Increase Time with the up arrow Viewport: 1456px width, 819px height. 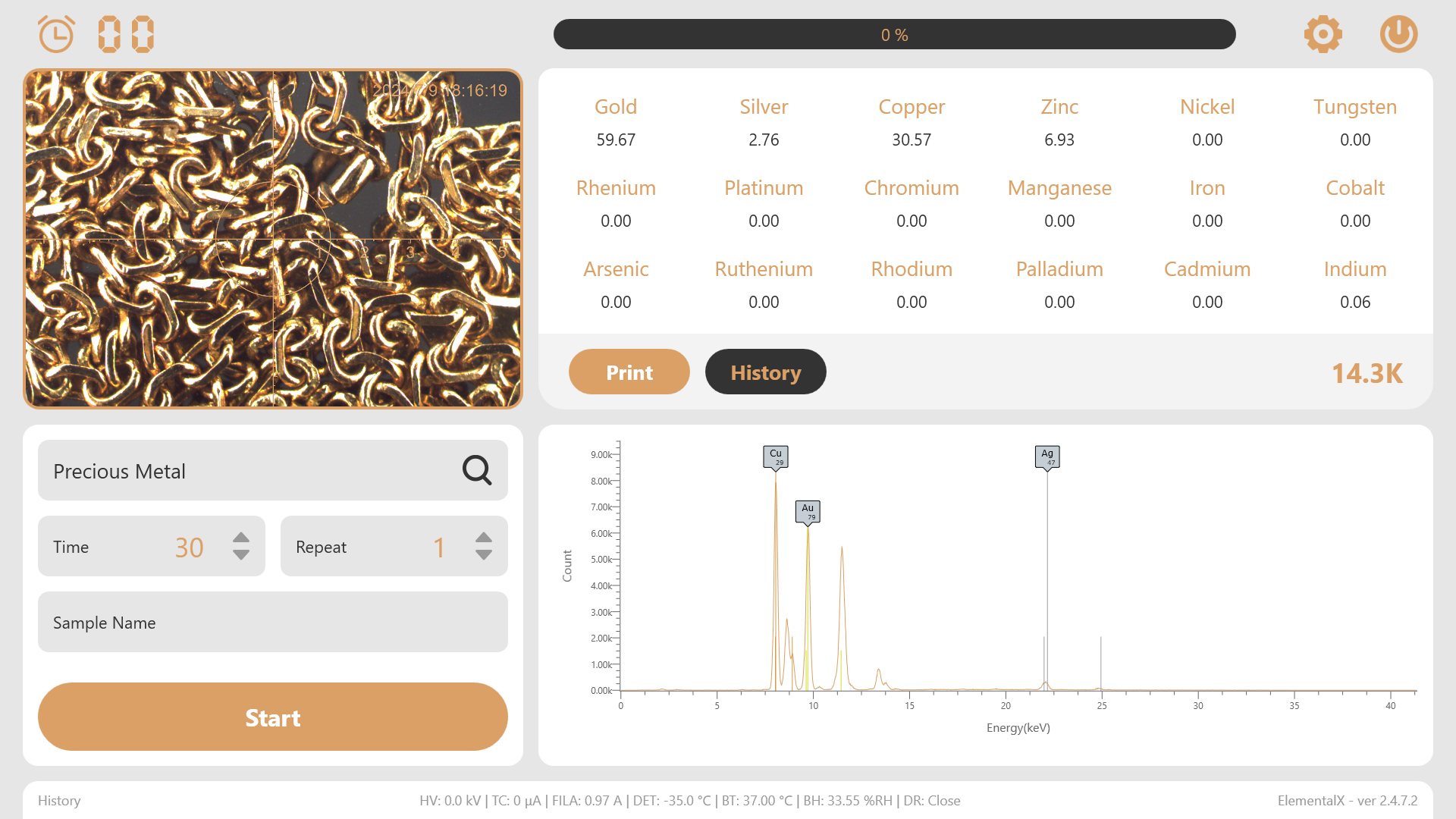pyautogui.click(x=241, y=537)
